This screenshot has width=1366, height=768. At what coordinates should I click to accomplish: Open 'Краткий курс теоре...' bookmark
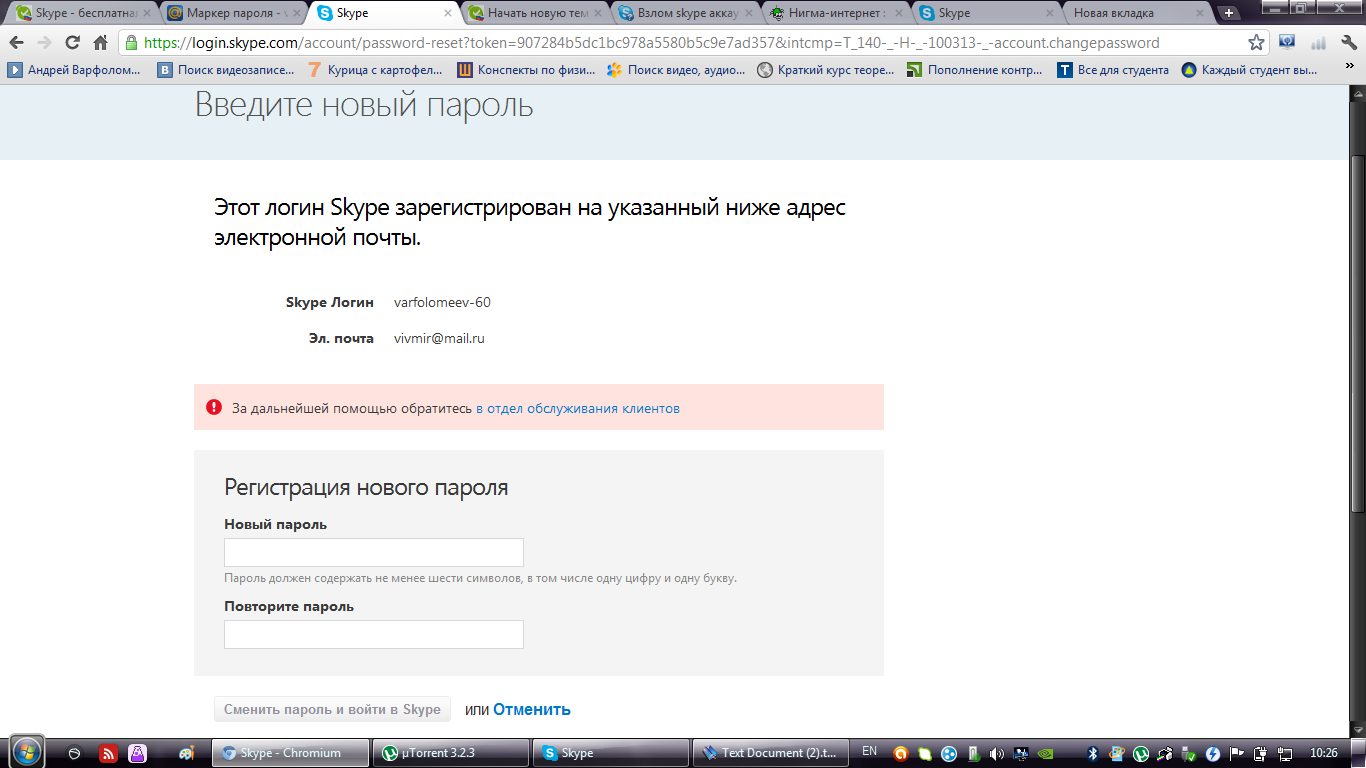coord(826,70)
